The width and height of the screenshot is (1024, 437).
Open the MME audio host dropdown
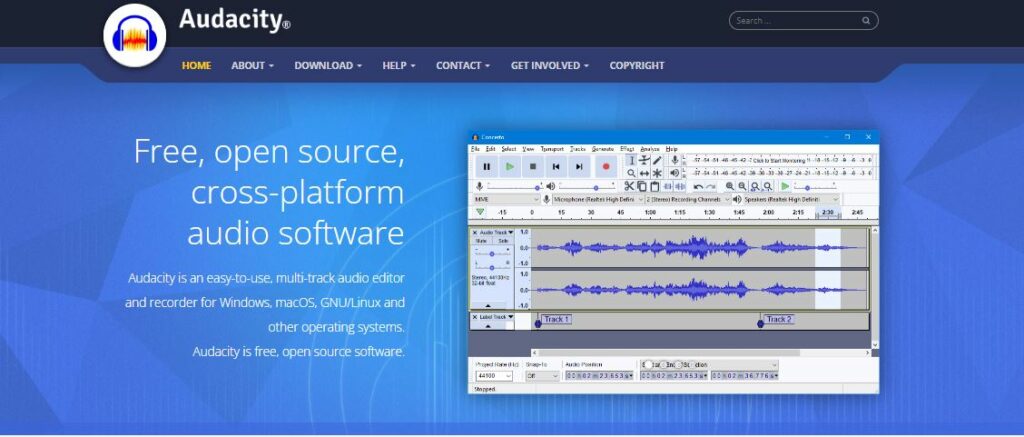(507, 199)
